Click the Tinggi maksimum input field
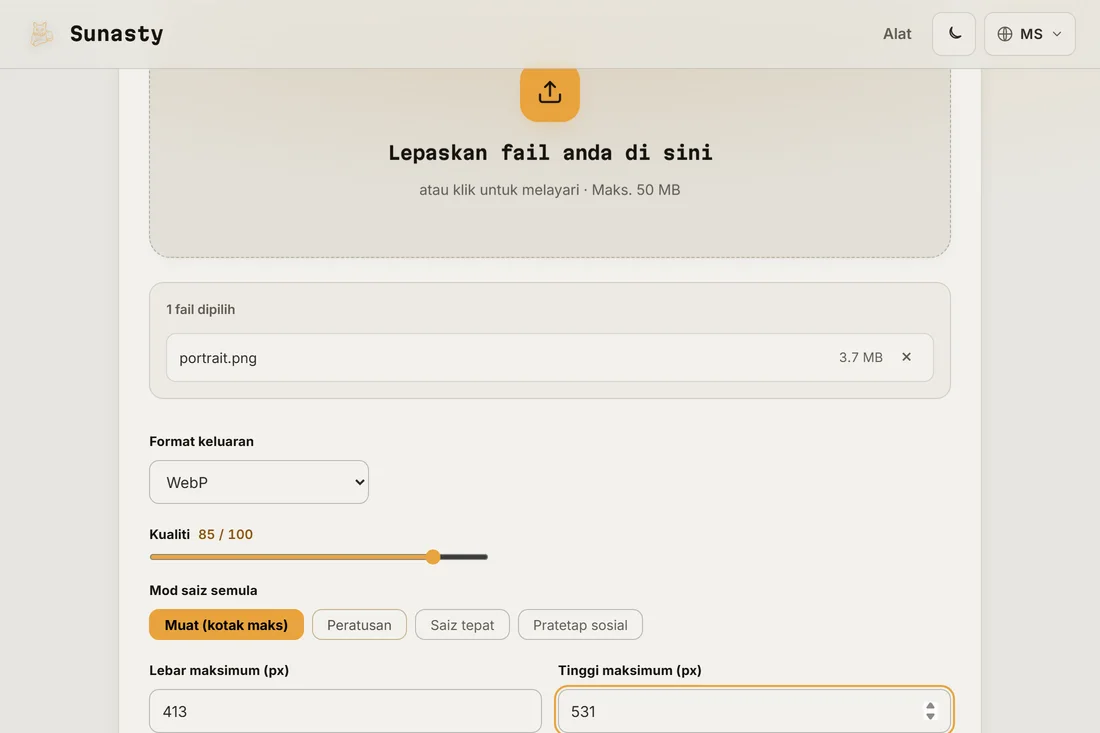The width and height of the screenshot is (1100, 733). (x=754, y=711)
